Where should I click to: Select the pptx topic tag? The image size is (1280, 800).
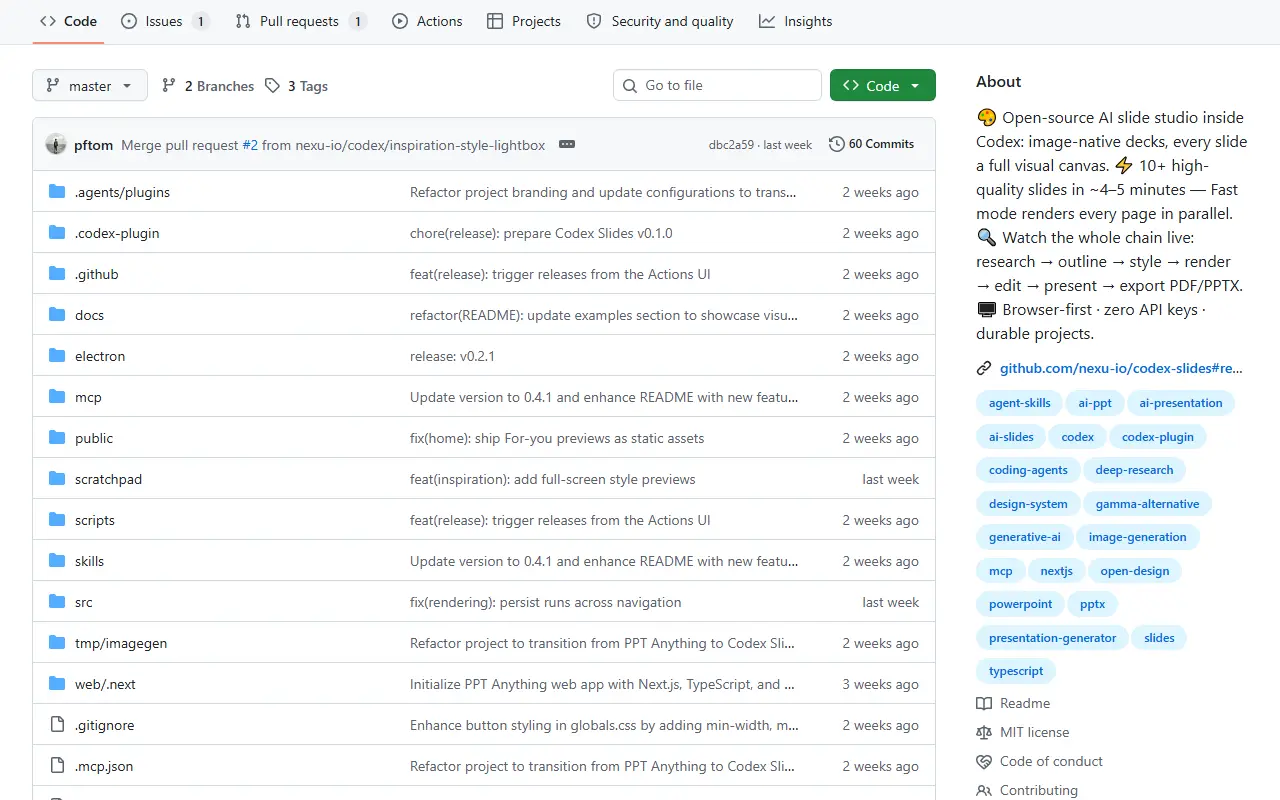coord(1092,604)
